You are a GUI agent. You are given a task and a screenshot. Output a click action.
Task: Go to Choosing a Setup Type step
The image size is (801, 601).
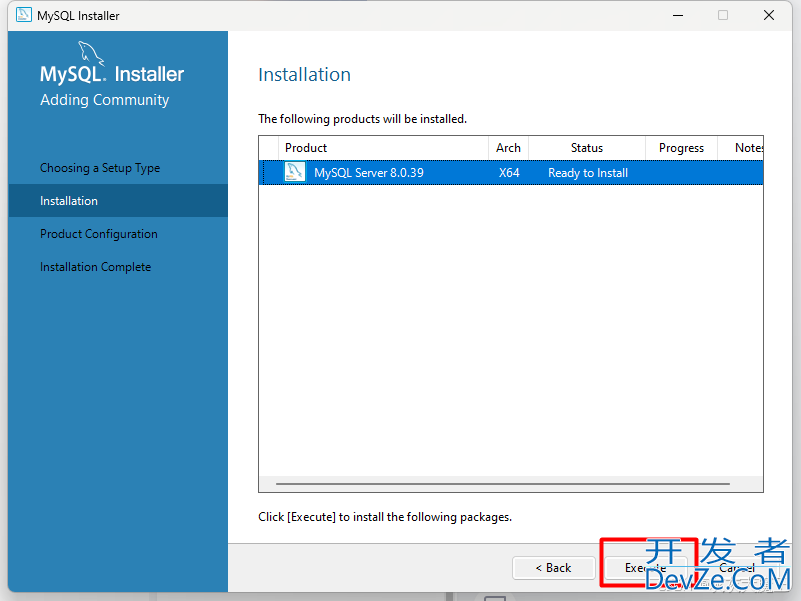[x=100, y=168]
